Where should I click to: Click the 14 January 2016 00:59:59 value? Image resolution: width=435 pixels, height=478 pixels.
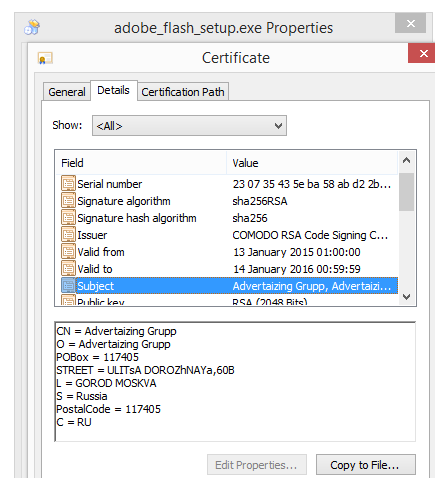(x=297, y=269)
